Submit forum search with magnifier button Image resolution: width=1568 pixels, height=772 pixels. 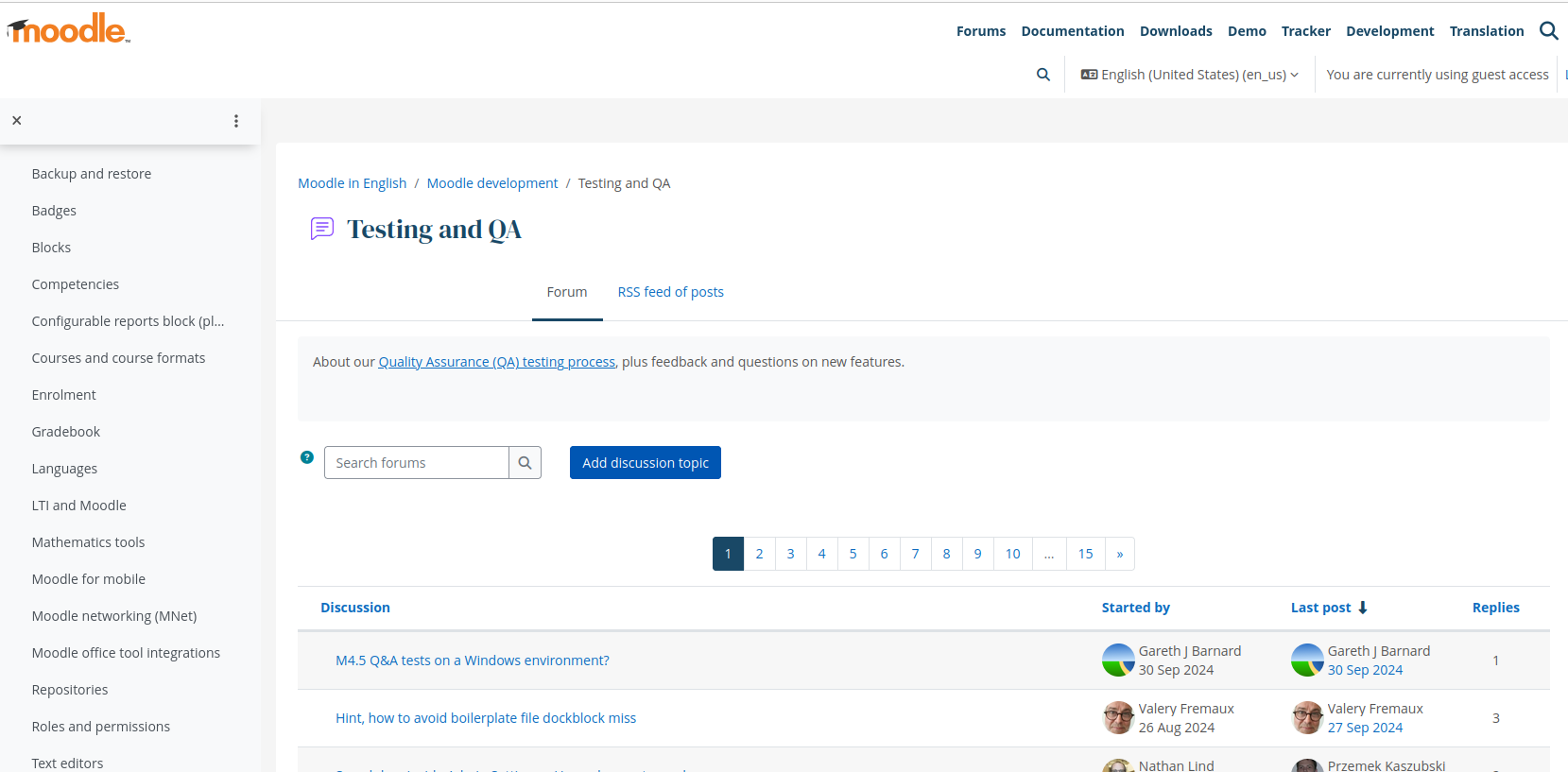click(525, 463)
